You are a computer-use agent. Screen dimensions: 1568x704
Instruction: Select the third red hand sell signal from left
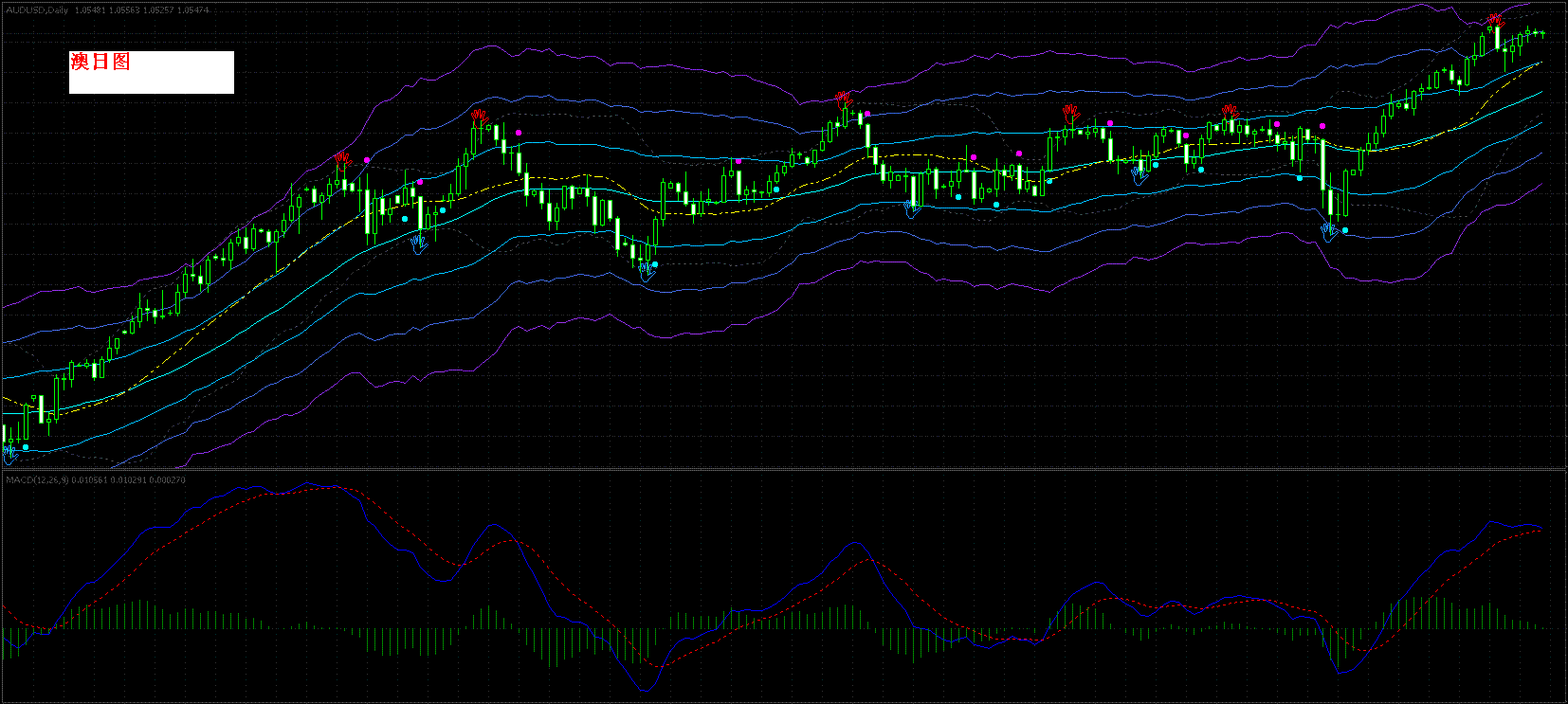coord(844,100)
